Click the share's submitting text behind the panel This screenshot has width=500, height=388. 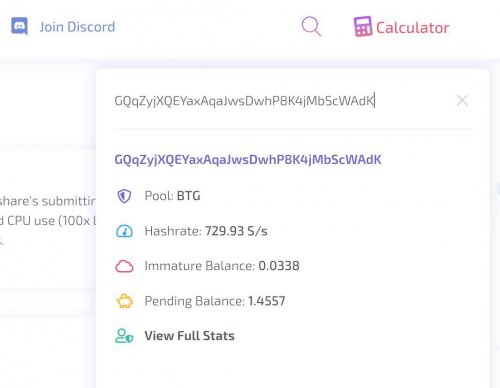point(48,201)
